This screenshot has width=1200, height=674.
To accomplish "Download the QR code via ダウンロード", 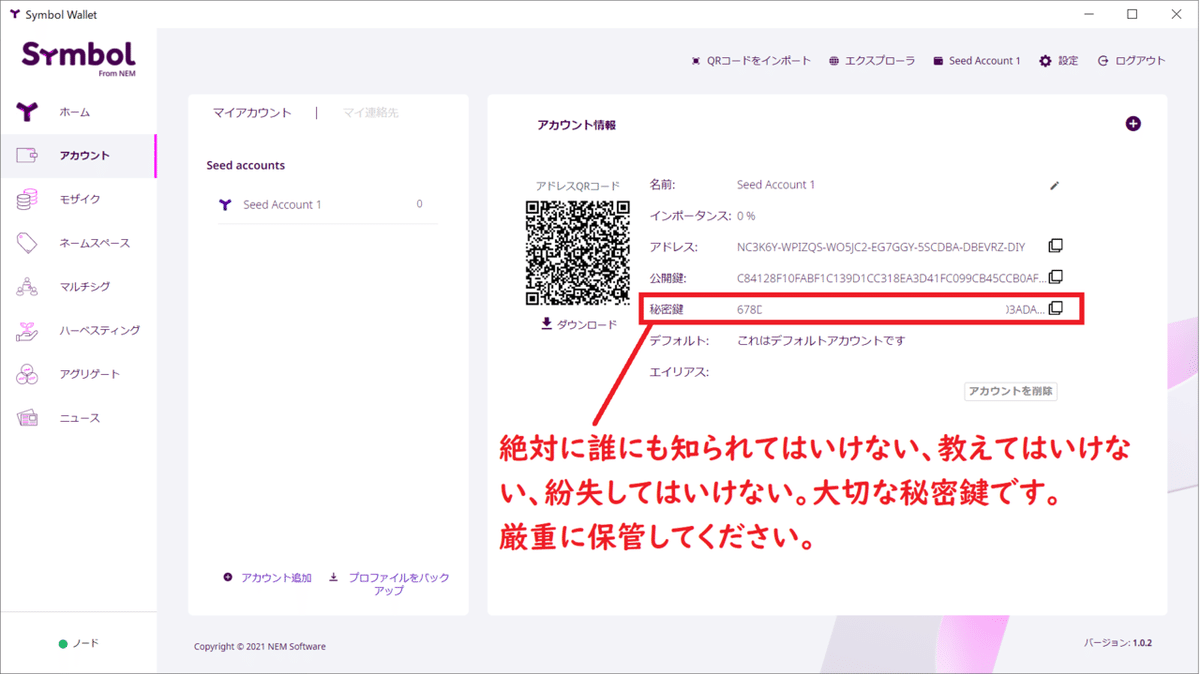I will (587, 324).
